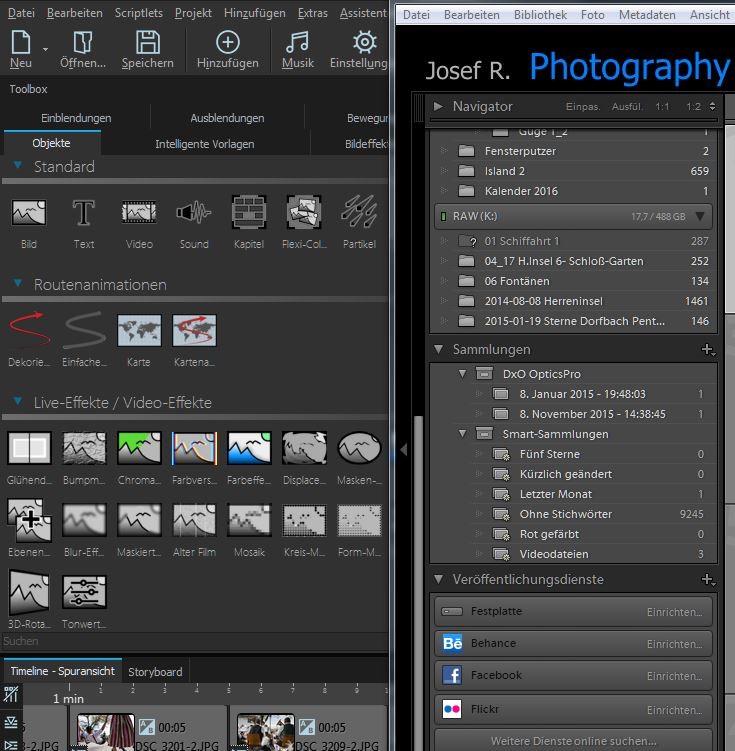Choose the Karte route animation icon
This screenshot has width=735, height=751.
point(139,331)
